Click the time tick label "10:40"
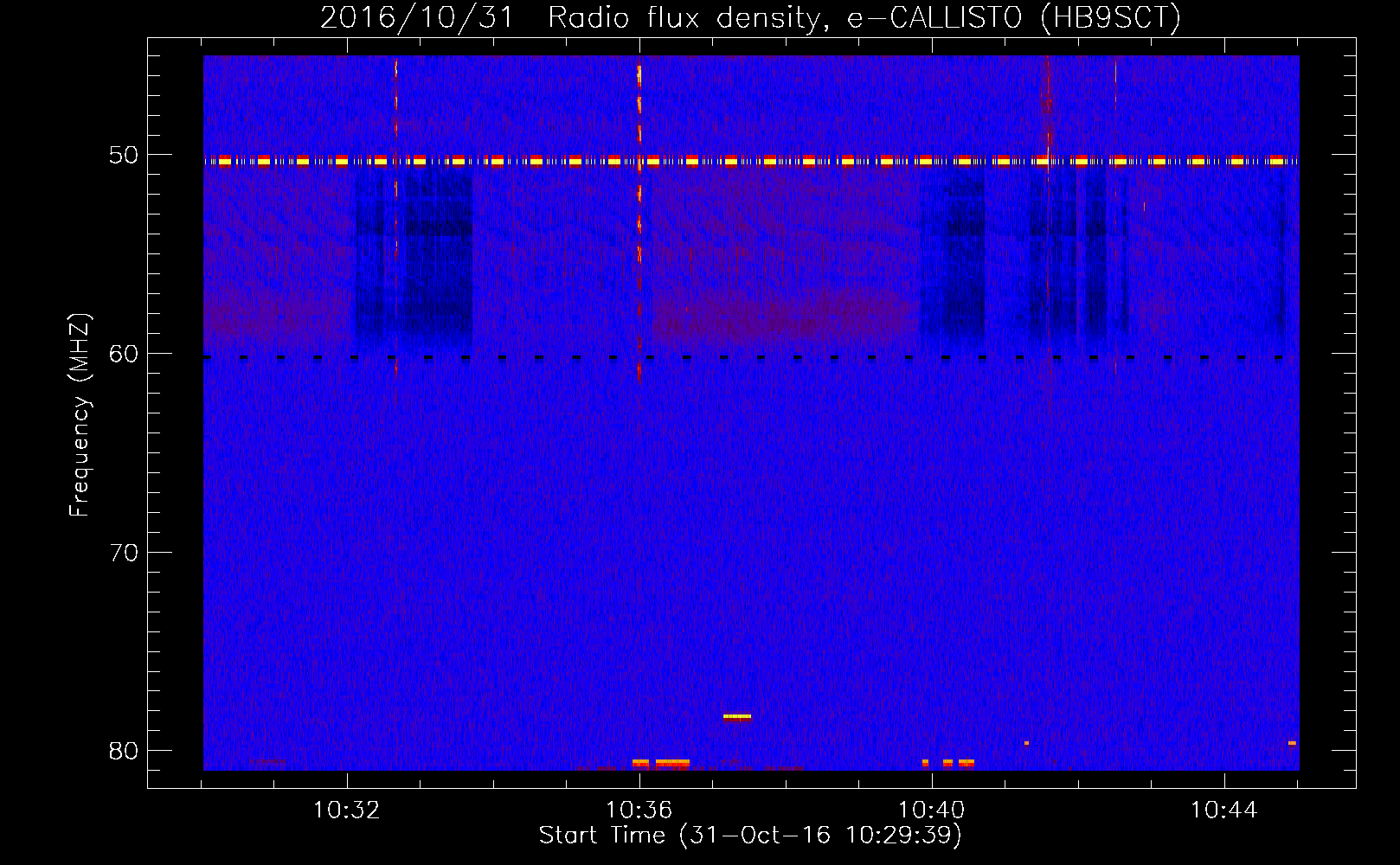 coord(932,811)
